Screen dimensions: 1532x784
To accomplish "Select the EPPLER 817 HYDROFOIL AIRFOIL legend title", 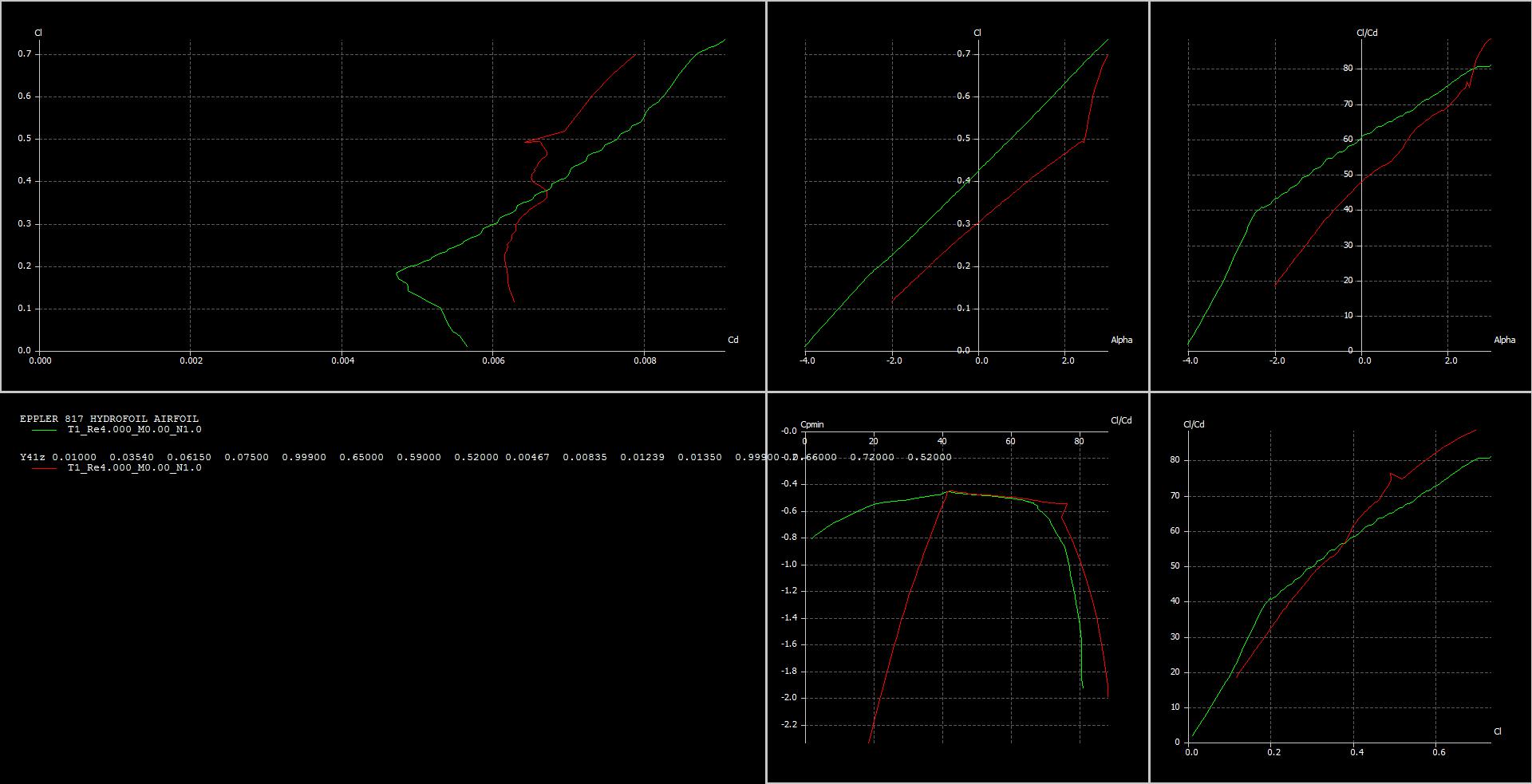I will pos(109,419).
